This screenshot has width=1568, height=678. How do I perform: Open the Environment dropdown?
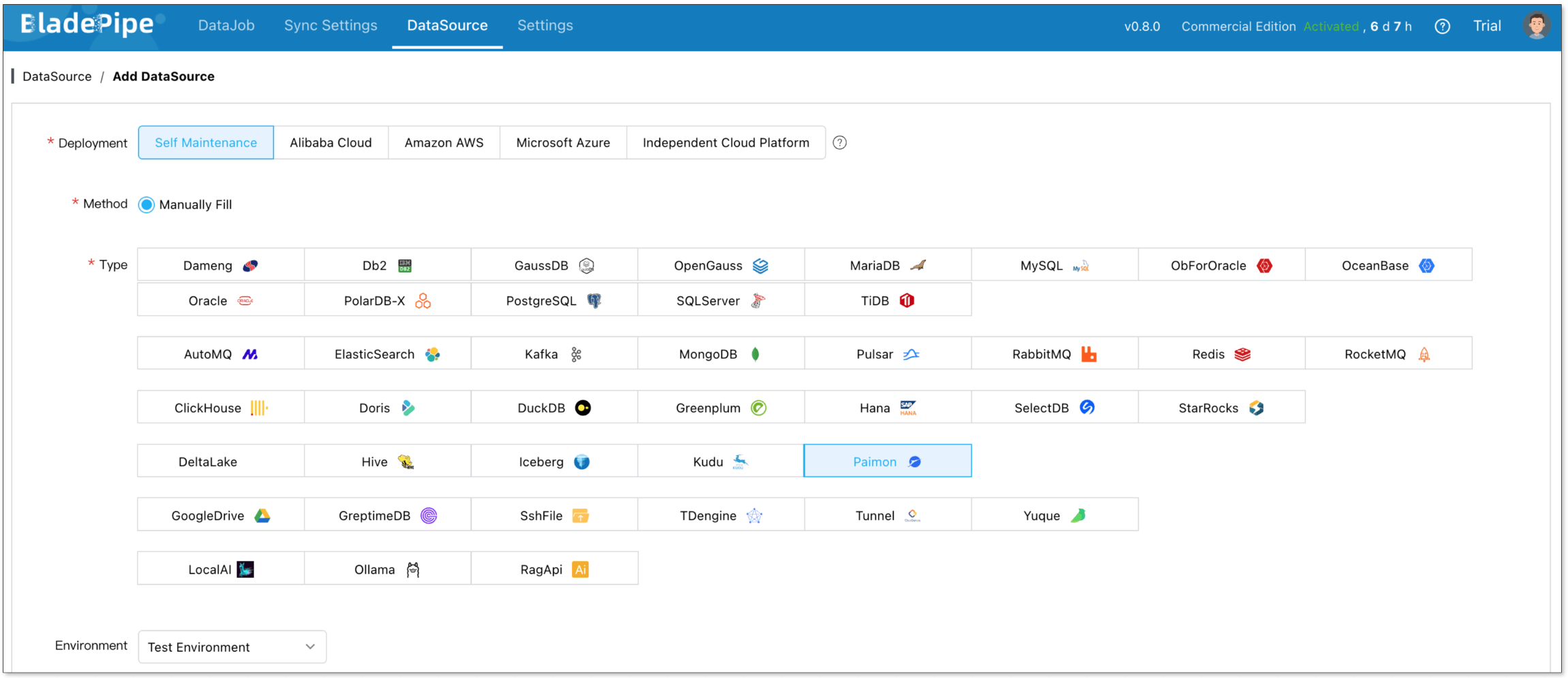tap(232, 647)
